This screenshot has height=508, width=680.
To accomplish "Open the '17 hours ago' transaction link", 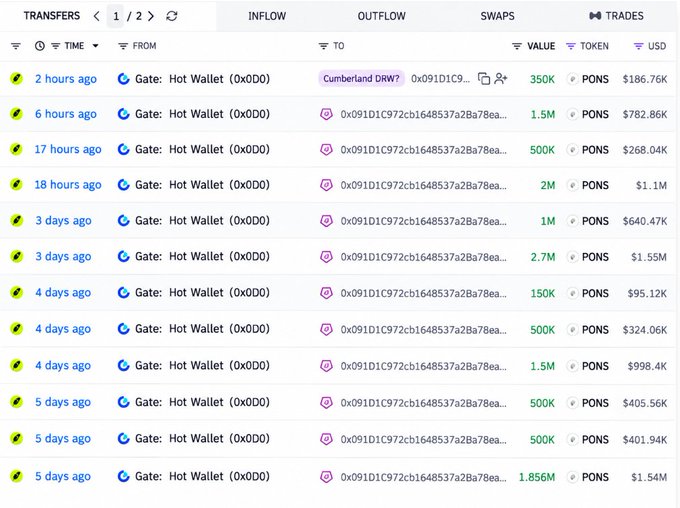I will pos(68,149).
